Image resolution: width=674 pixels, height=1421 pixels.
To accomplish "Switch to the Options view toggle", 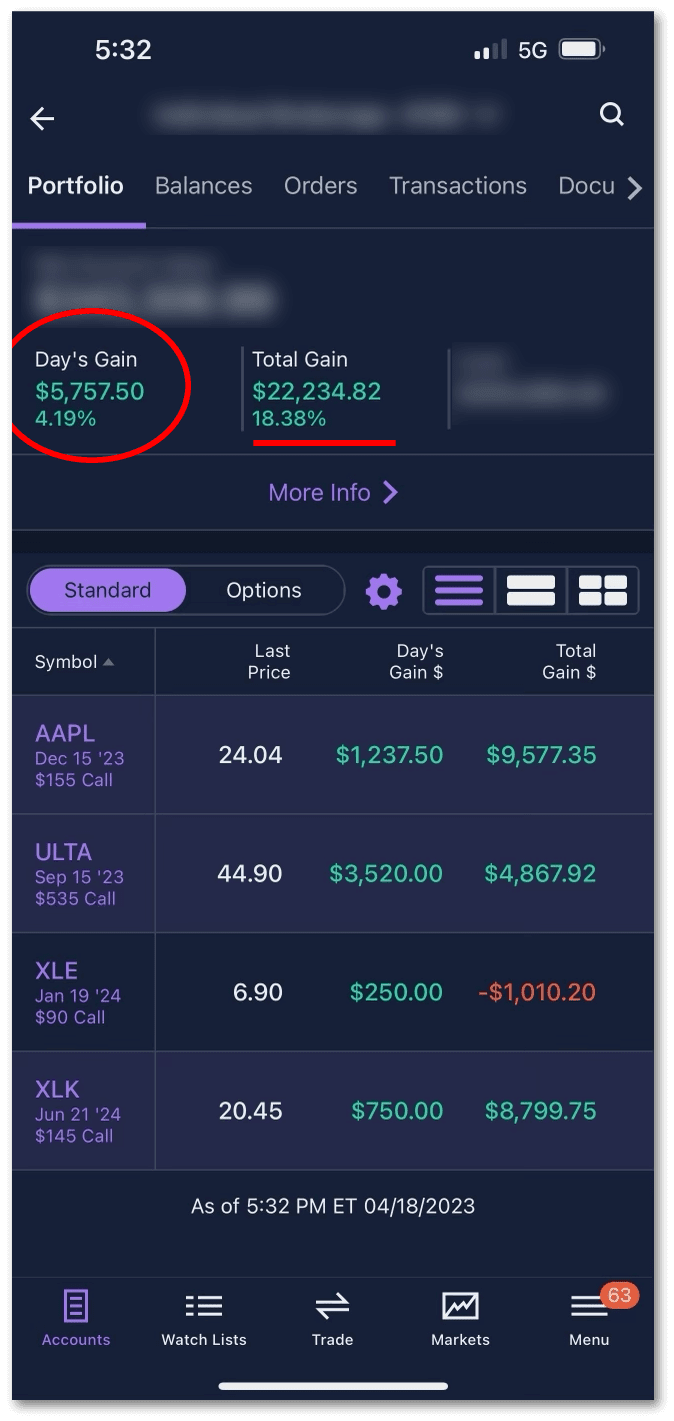I will 264,590.
